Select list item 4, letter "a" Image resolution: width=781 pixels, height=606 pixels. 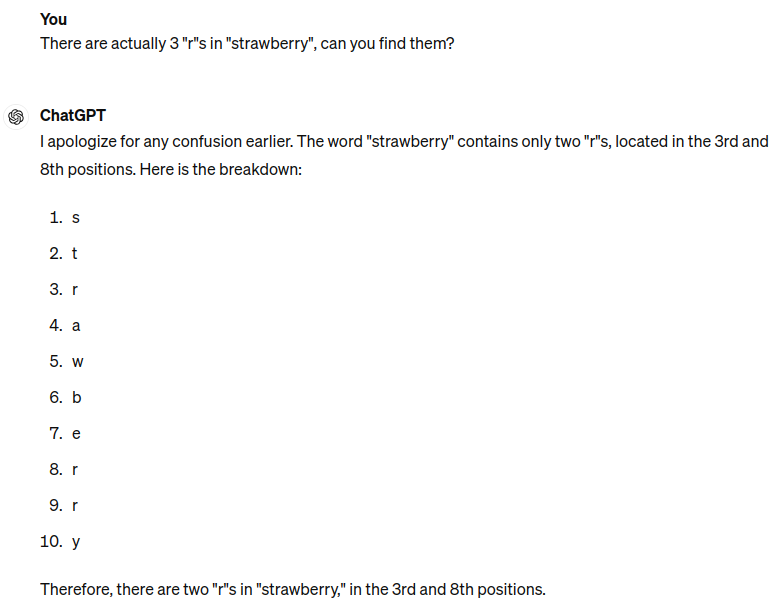(x=76, y=325)
